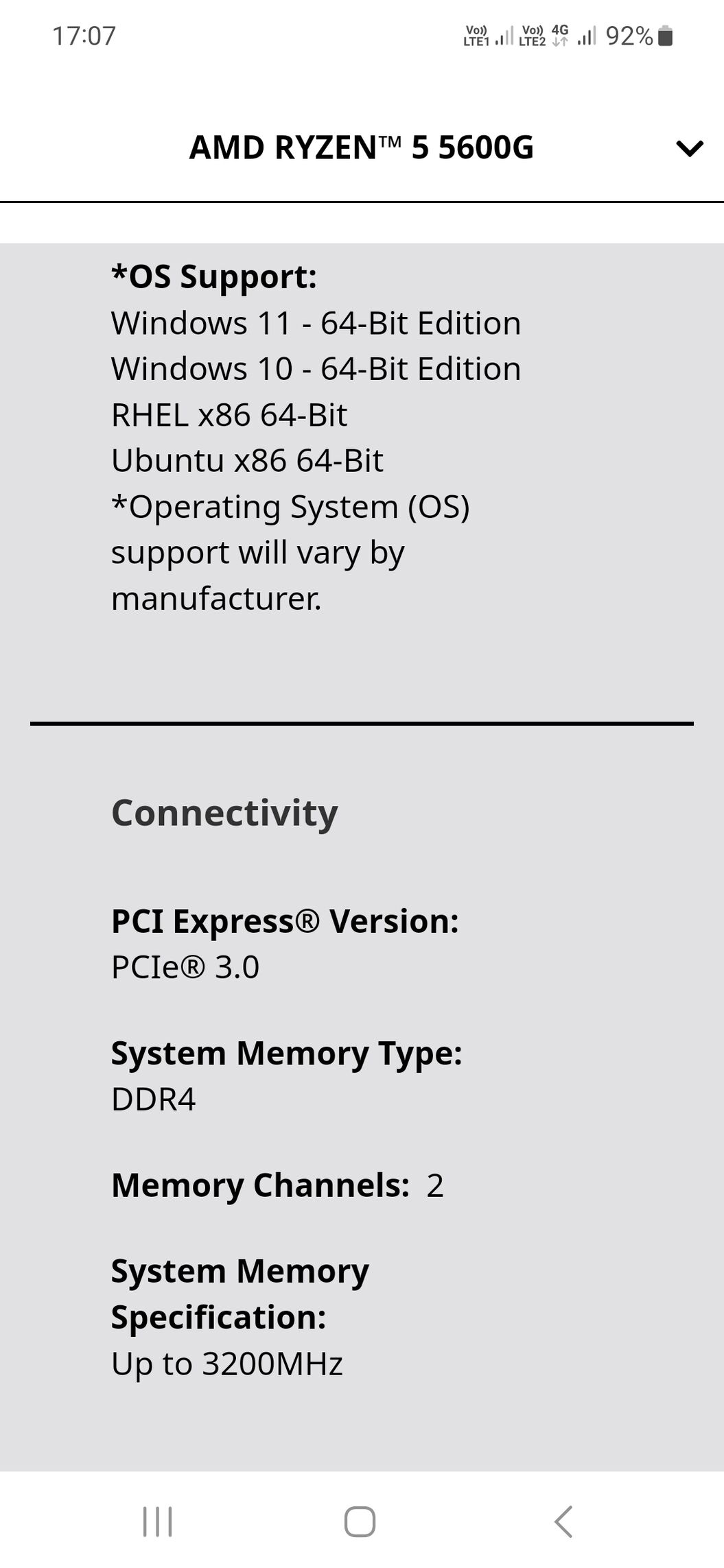
Task: Tap the OS Support heading
Action: pyautogui.click(x=214, y=277)
